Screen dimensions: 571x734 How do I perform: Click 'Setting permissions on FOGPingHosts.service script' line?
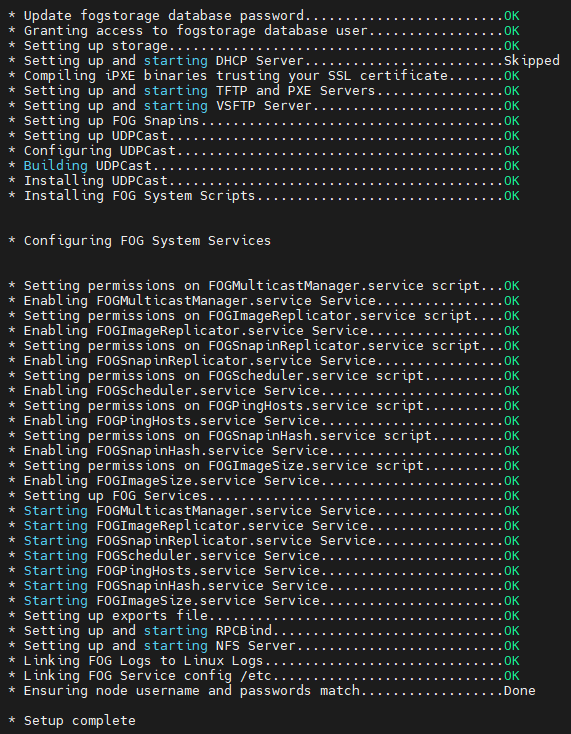click(264, 405)
